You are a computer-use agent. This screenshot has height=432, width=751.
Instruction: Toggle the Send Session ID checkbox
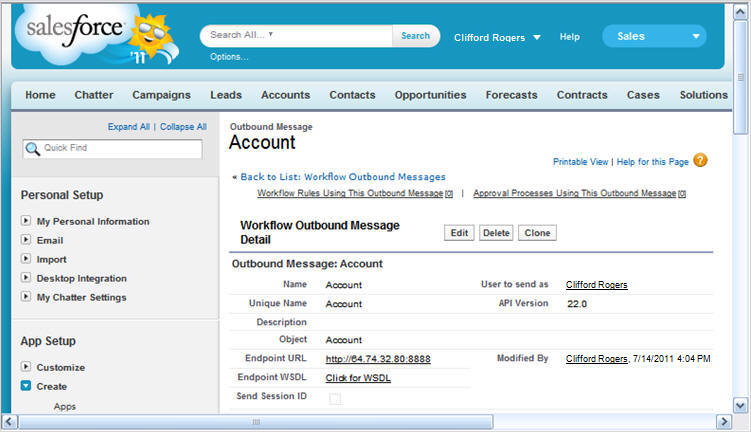point(335,398)
